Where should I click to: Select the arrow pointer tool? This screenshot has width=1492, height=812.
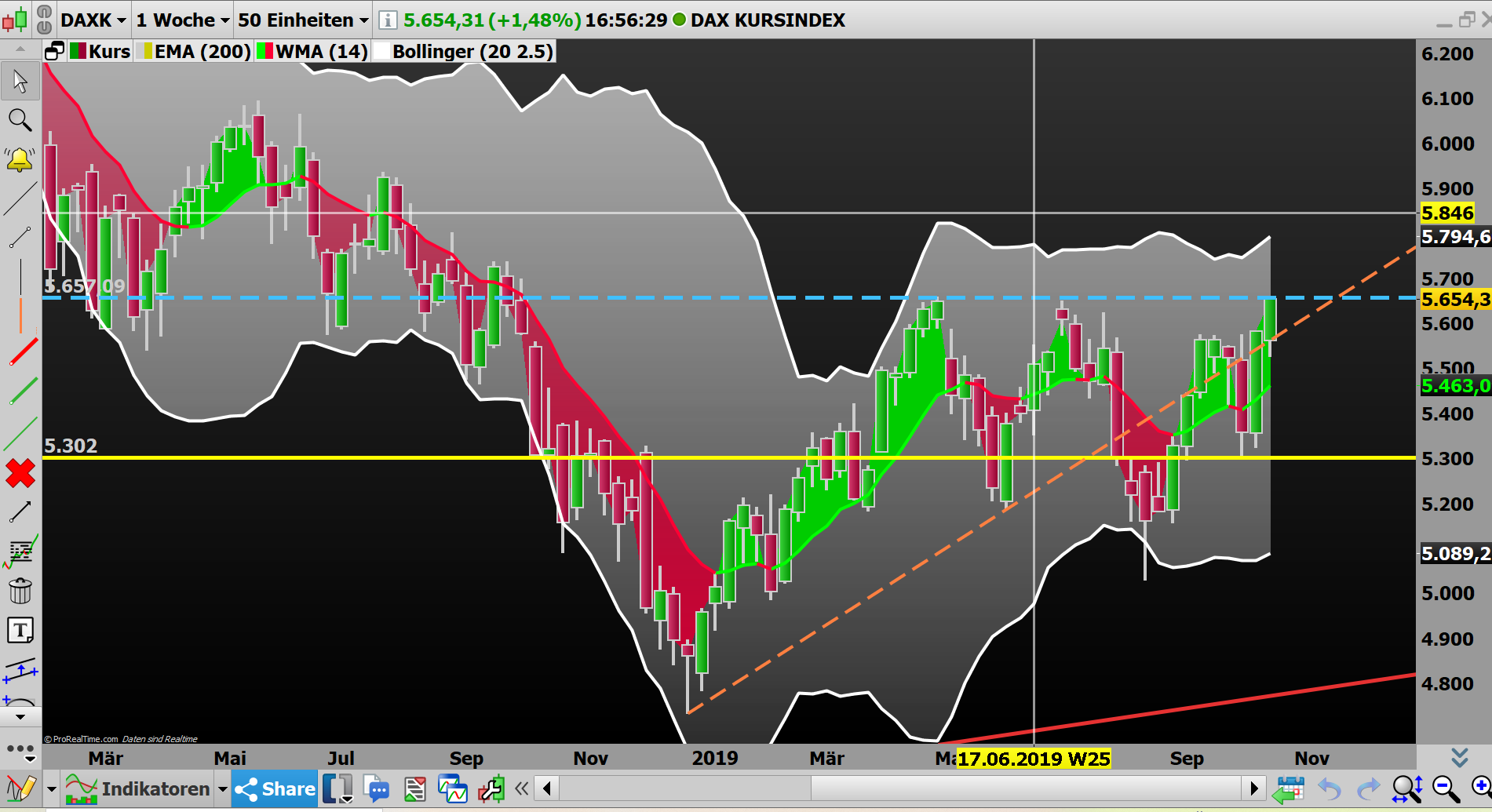pyautogui.click(x=20, y=81)
